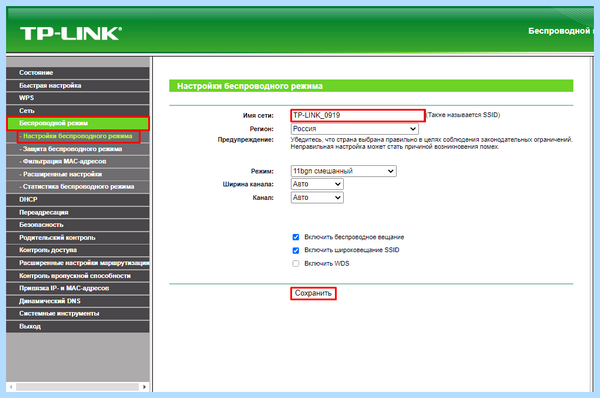Open the Регион dropdown (Россия)
The width and height of the screenshot is (600, 398).
pos(355,129)
